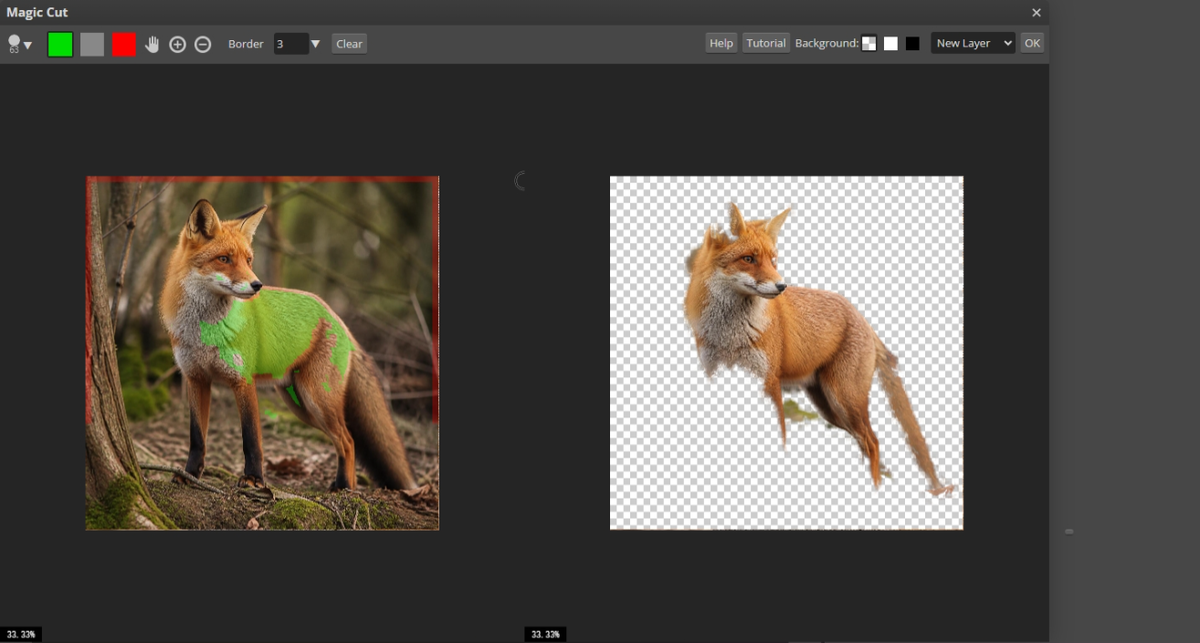
Task: Open the New Layer output dropdown
Action: pos(973,43)
